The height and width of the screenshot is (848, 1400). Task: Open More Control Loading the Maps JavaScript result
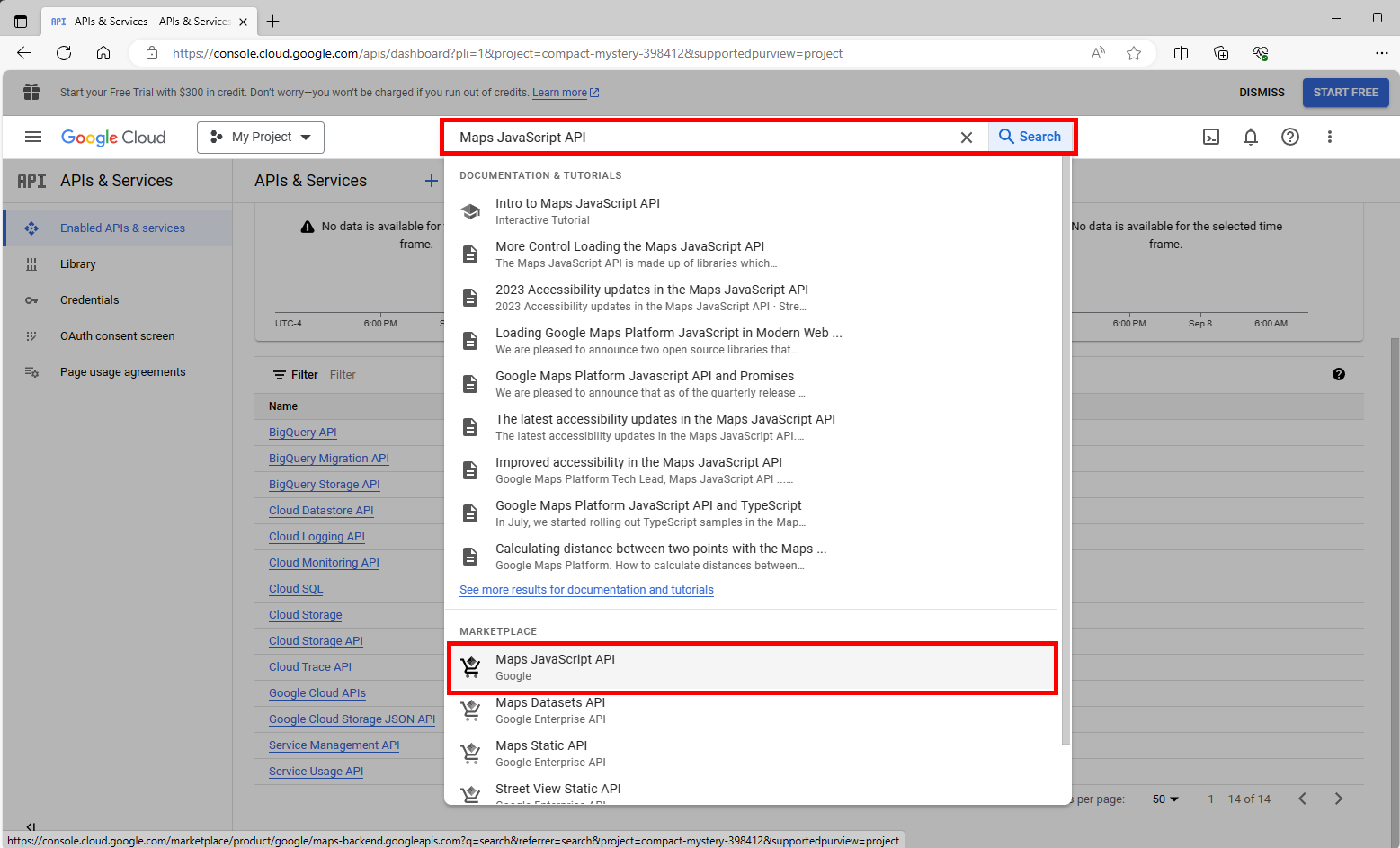[753, 254]
